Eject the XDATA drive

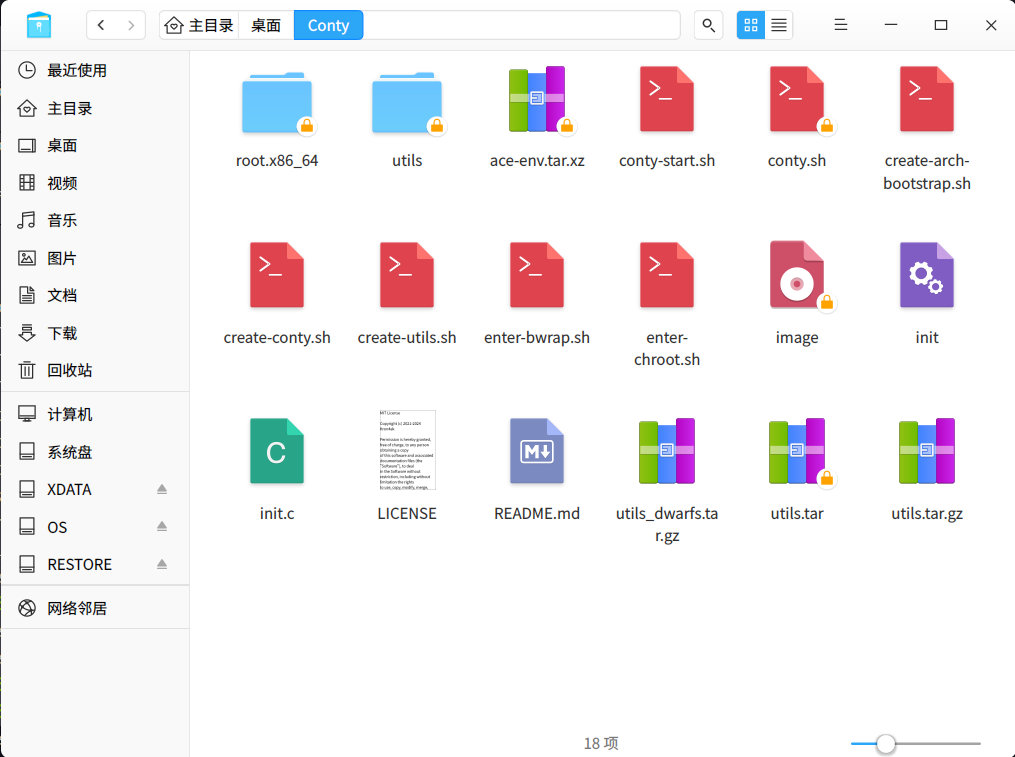[162, 490]
